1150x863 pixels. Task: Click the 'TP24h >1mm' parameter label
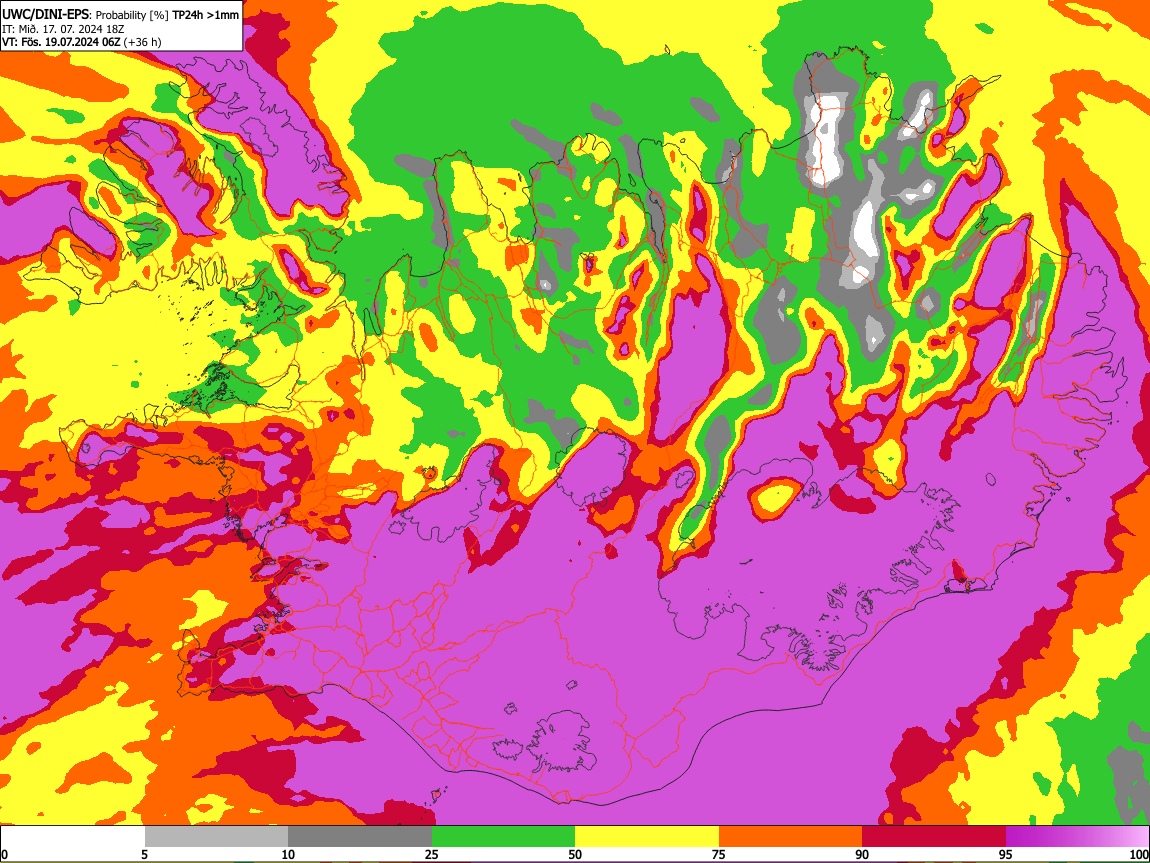click(x=205, y=15)
